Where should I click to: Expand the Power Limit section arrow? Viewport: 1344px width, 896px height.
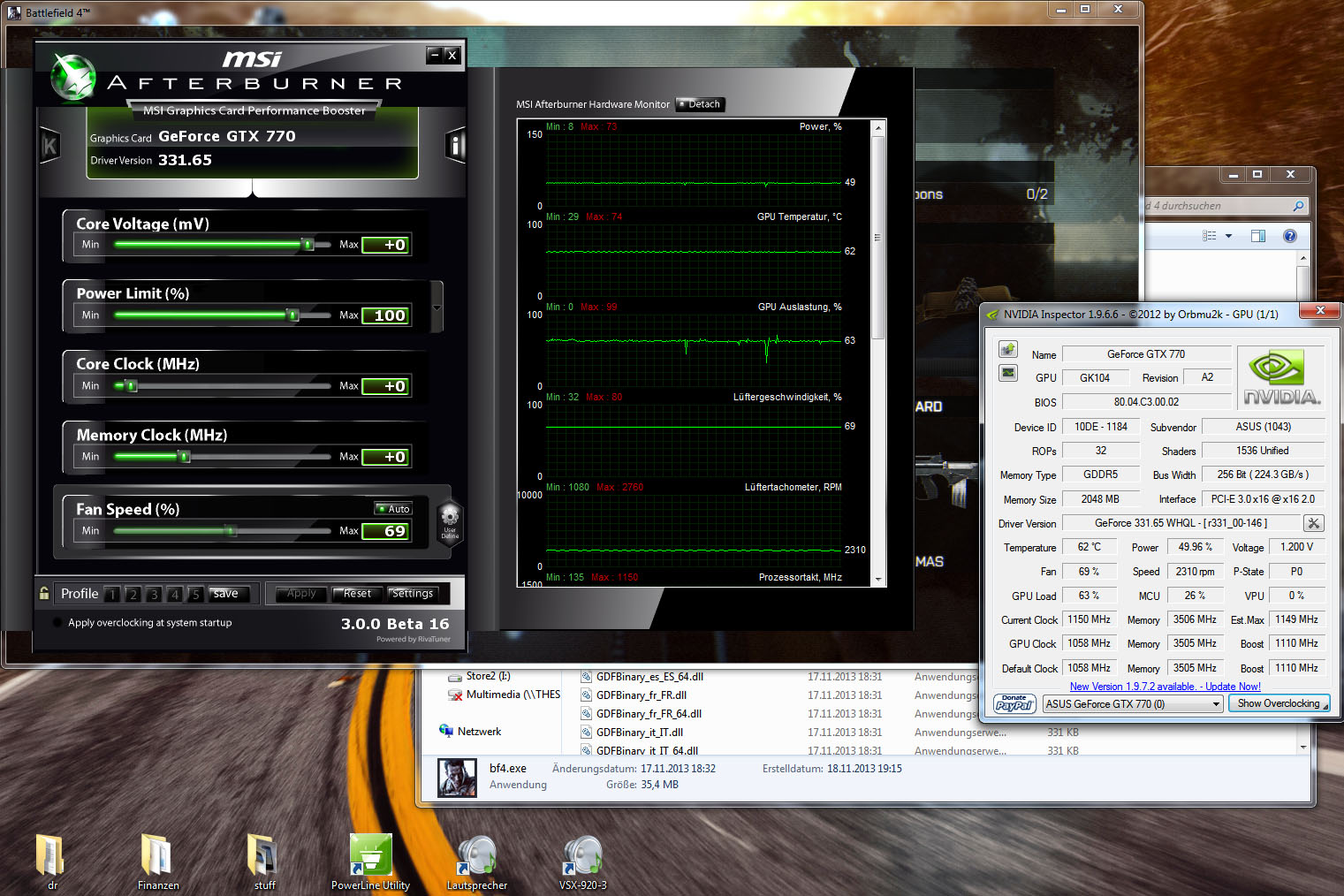coord(437,308)
